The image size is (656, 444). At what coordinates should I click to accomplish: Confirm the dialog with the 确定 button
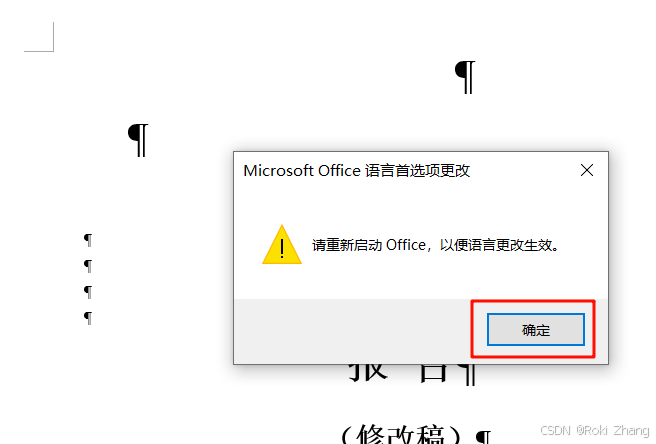click(536, 330)
